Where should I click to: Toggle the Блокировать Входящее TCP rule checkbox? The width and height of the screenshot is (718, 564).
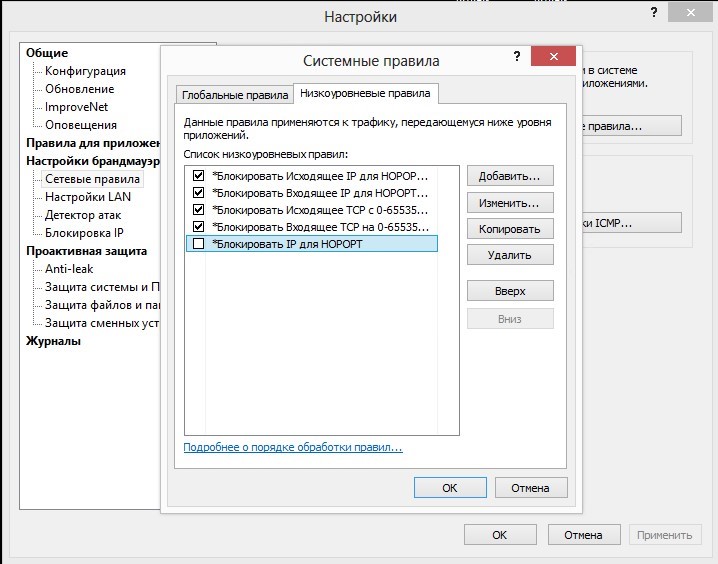[198, 227]
